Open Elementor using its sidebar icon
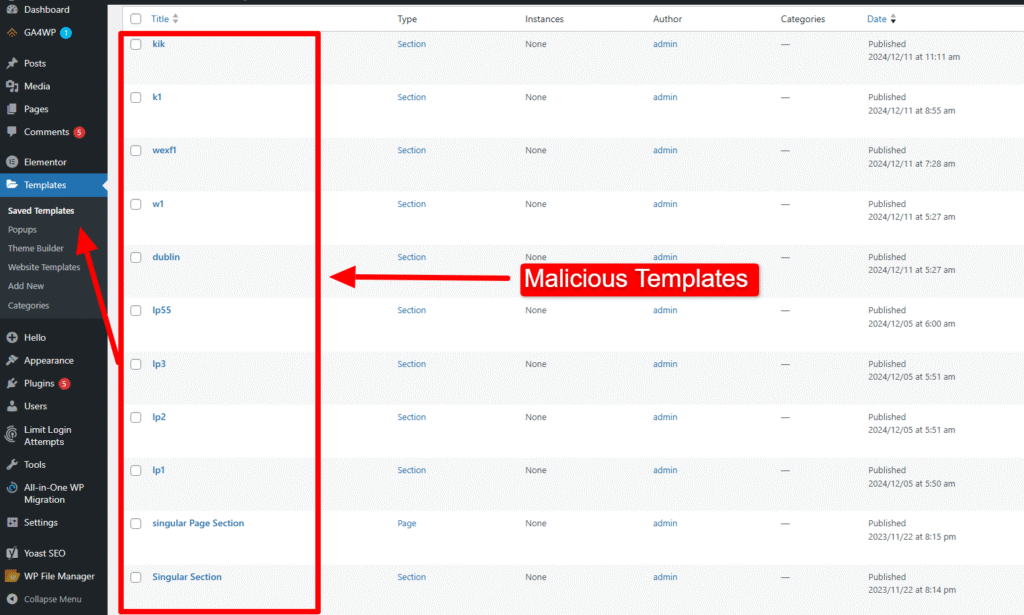The height and width of the screenshot is (615, 1024). (12, 162)
